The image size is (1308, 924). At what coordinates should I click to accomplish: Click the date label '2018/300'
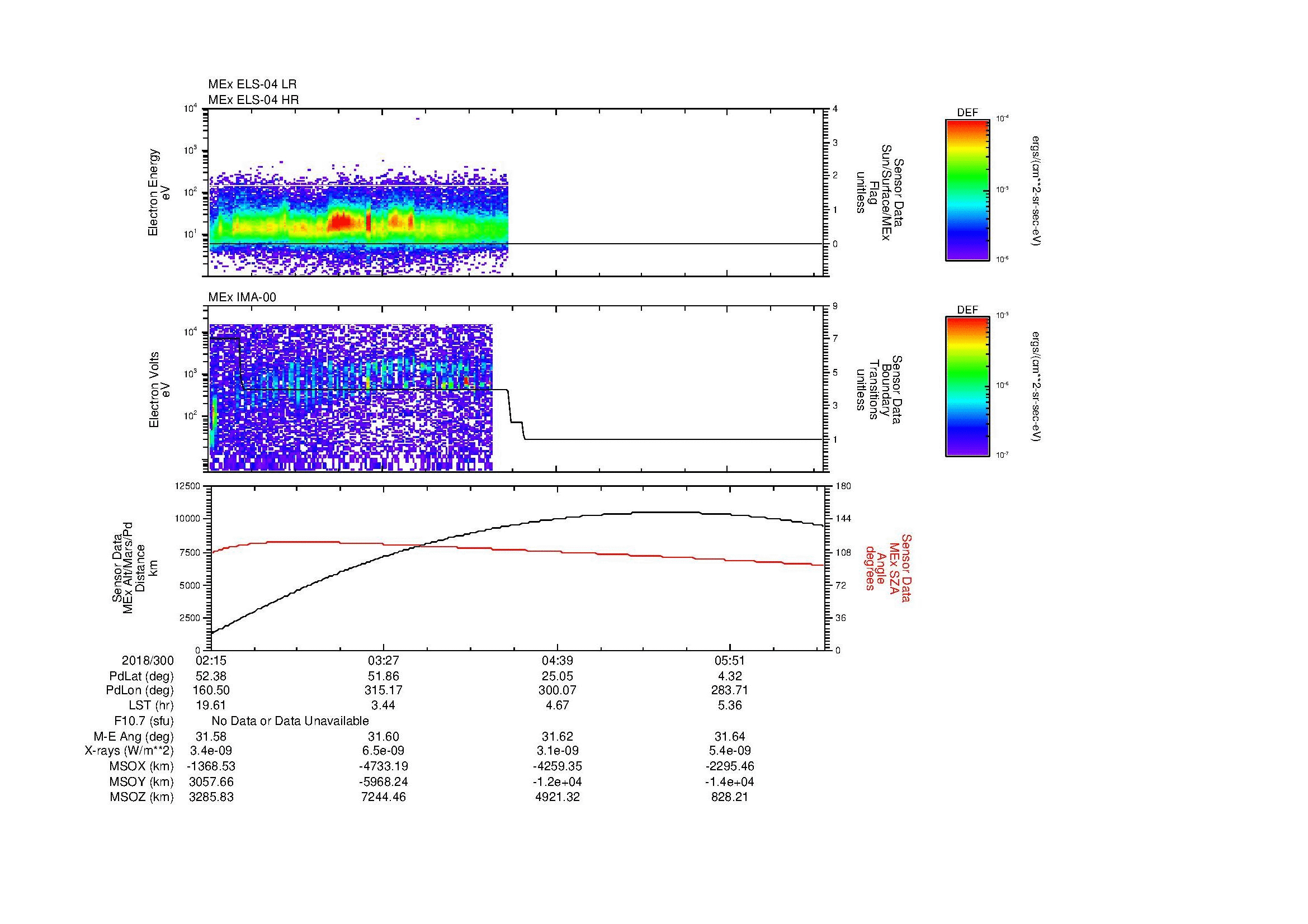coord(148,661)
